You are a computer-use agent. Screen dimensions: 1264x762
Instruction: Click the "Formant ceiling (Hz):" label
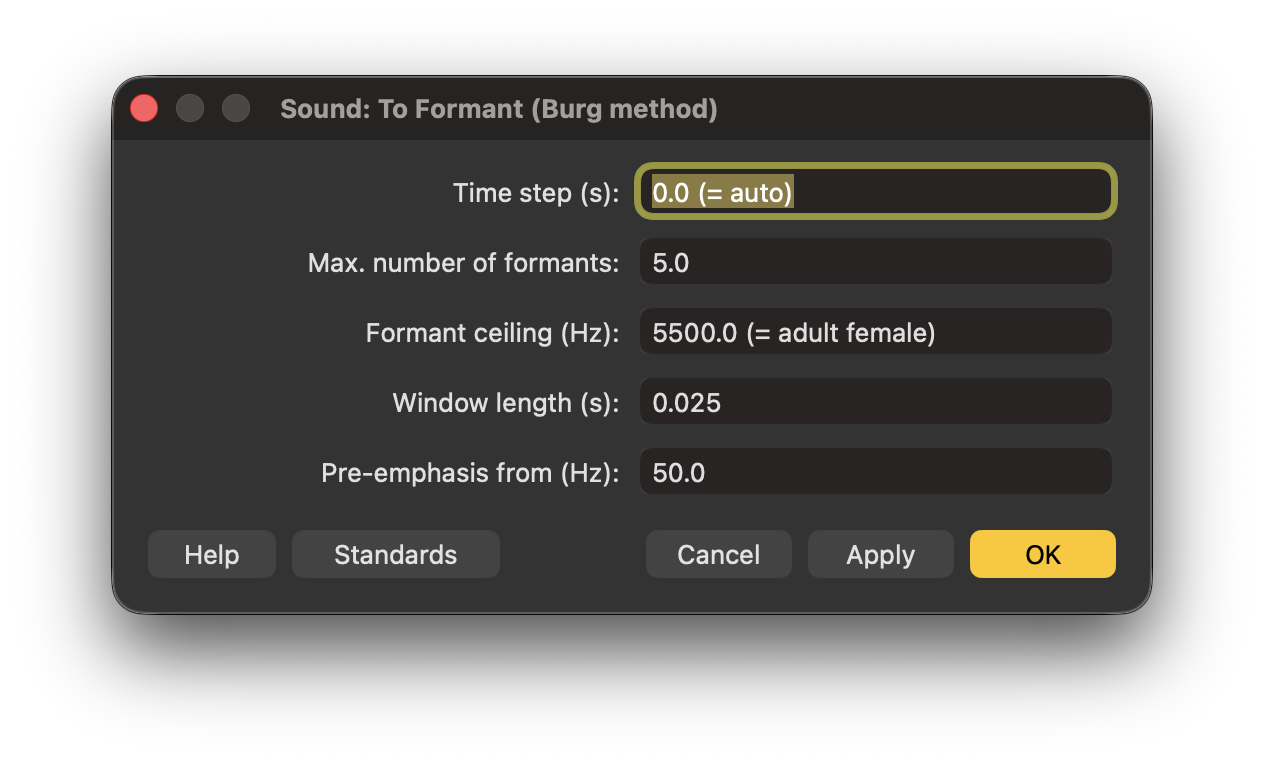pyautogui.click(x=492, y=333)
